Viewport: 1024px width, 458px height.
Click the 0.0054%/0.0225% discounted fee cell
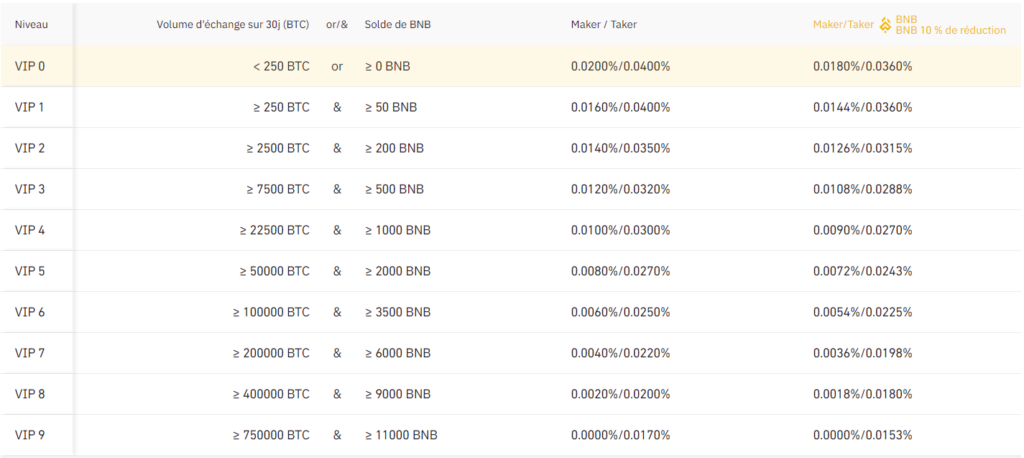coord(863,312)
